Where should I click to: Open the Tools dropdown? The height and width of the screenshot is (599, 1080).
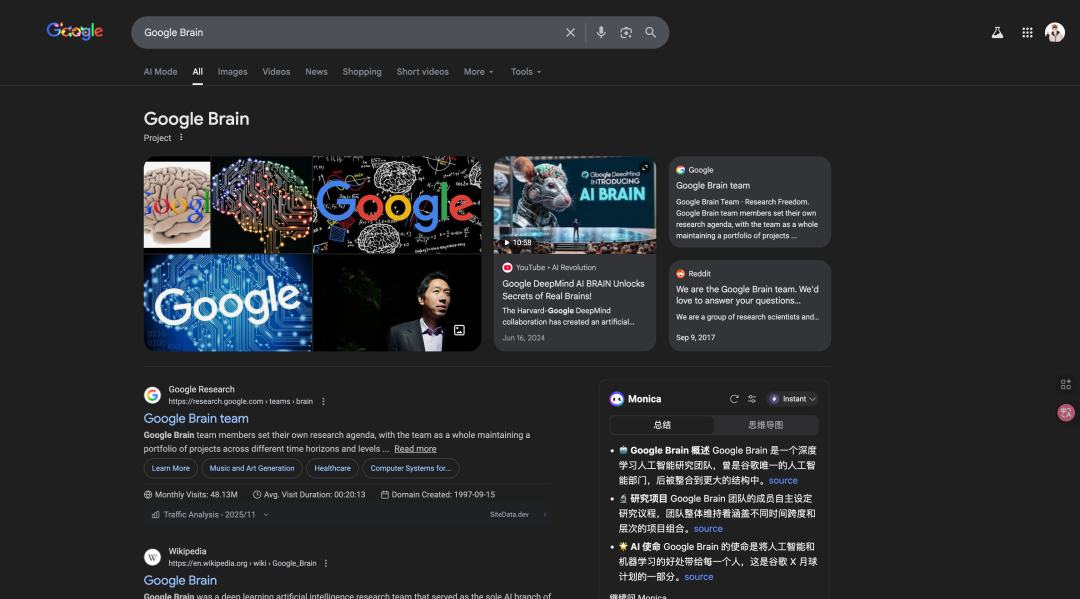click(526, 72)
